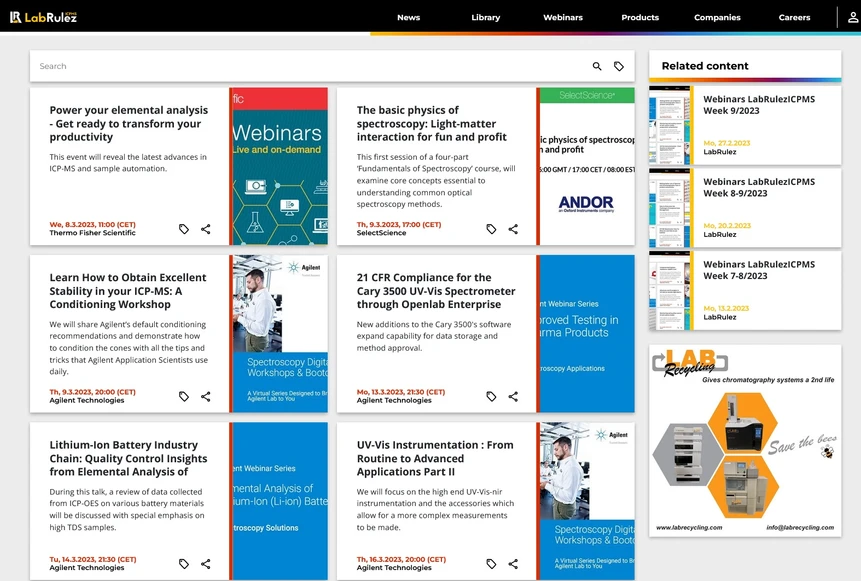The image size is (861, 581).
Task: Share the ICP-MS Conditioning Workshop card
Action: click(205, 396)
